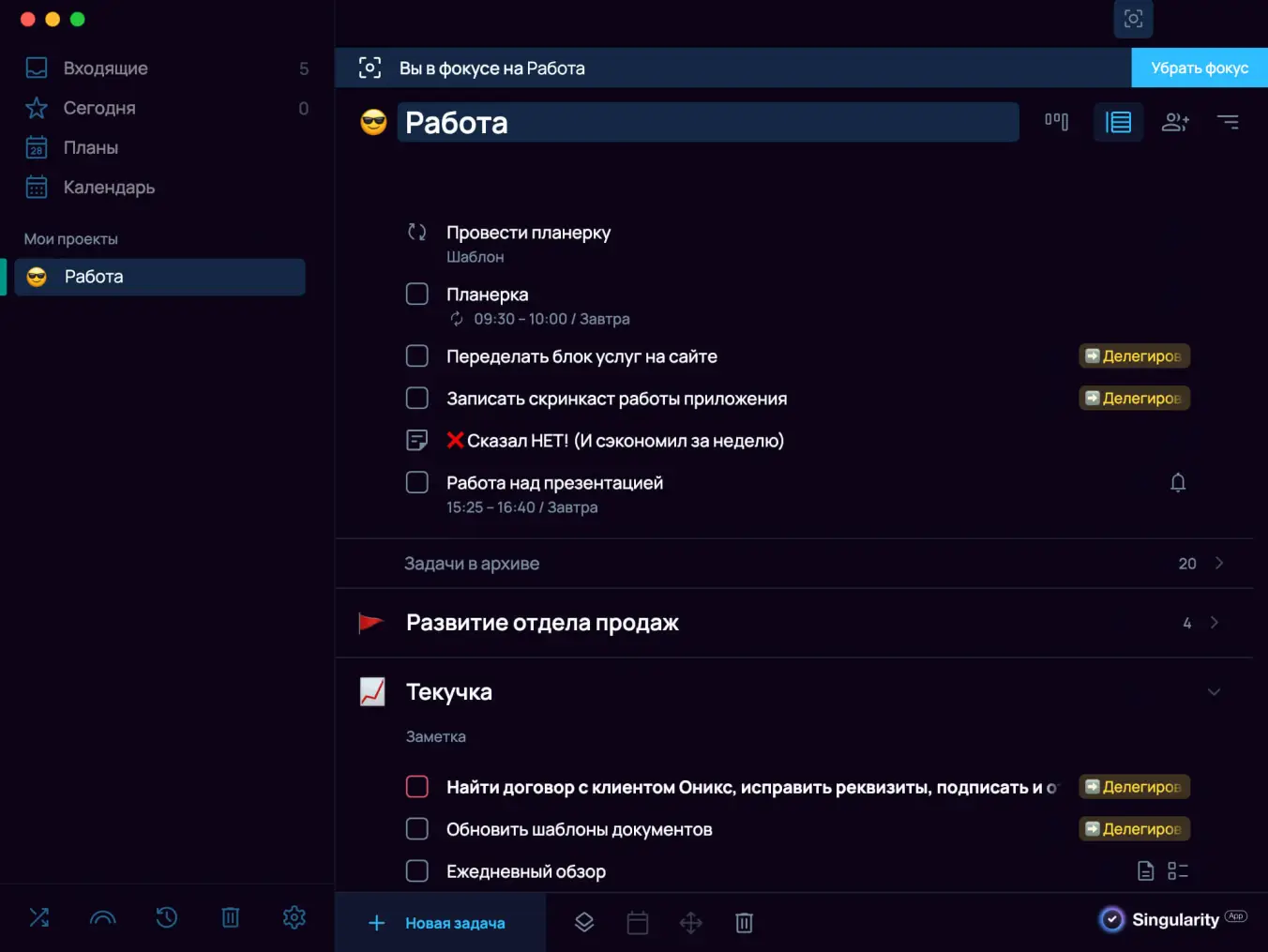Switch to kanban board view icon
The height and width of the screenshot is (952, 1268).
pyautogui.click(x=1056, y=122)
